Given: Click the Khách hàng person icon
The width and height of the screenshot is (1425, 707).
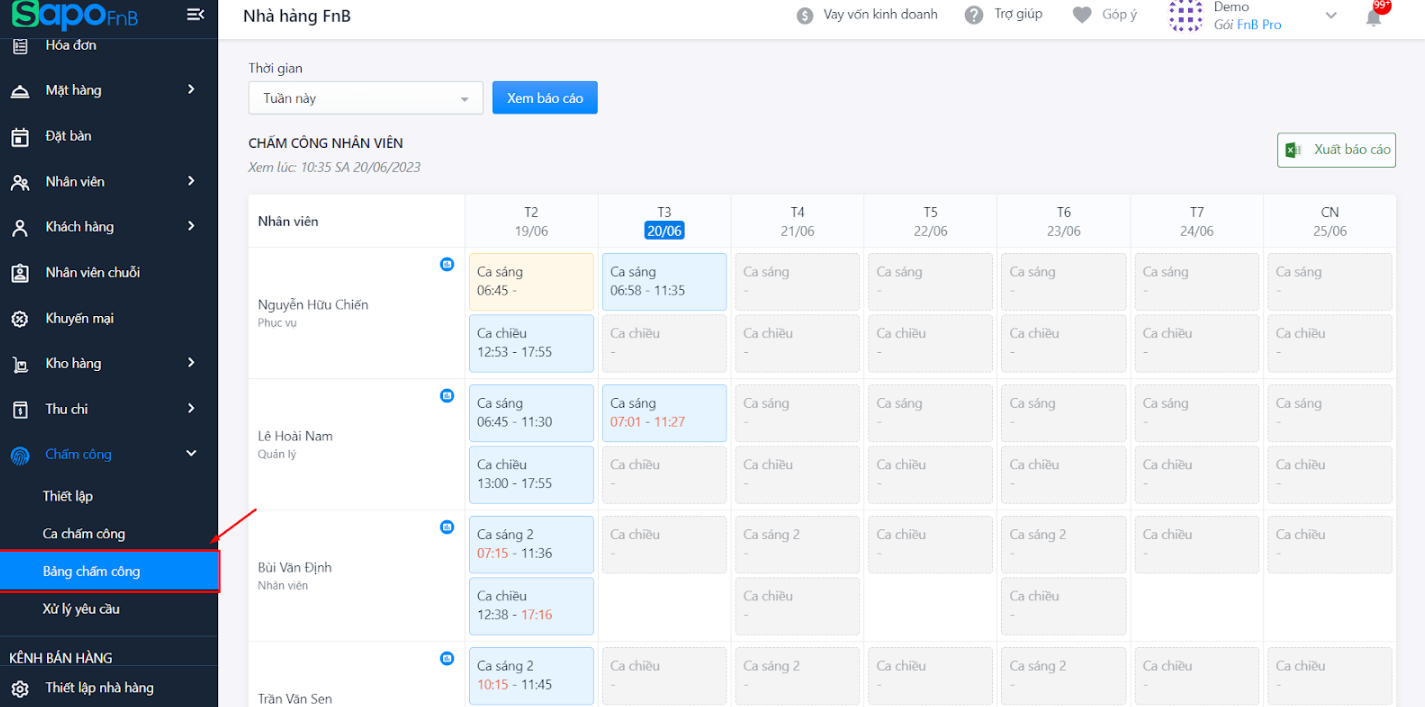Looking at the screenshot, I should [x=20, y=227].
